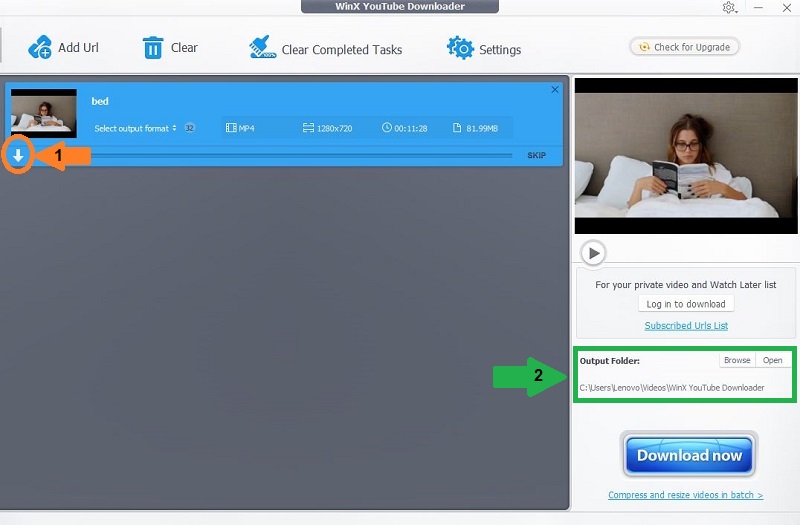Expand the Select output format selector

[x=135, y=128]
